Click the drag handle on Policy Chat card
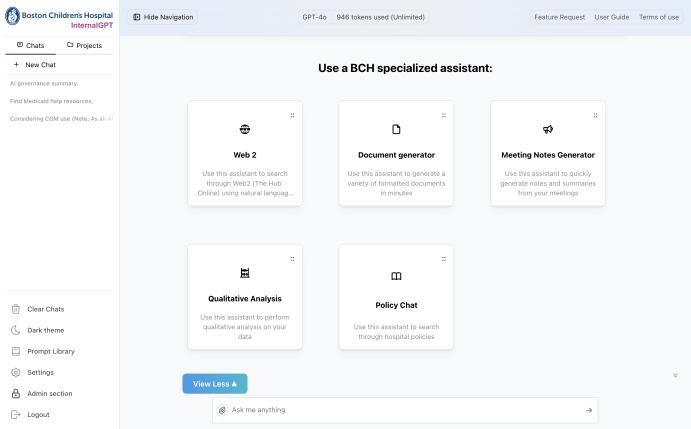 444,259
